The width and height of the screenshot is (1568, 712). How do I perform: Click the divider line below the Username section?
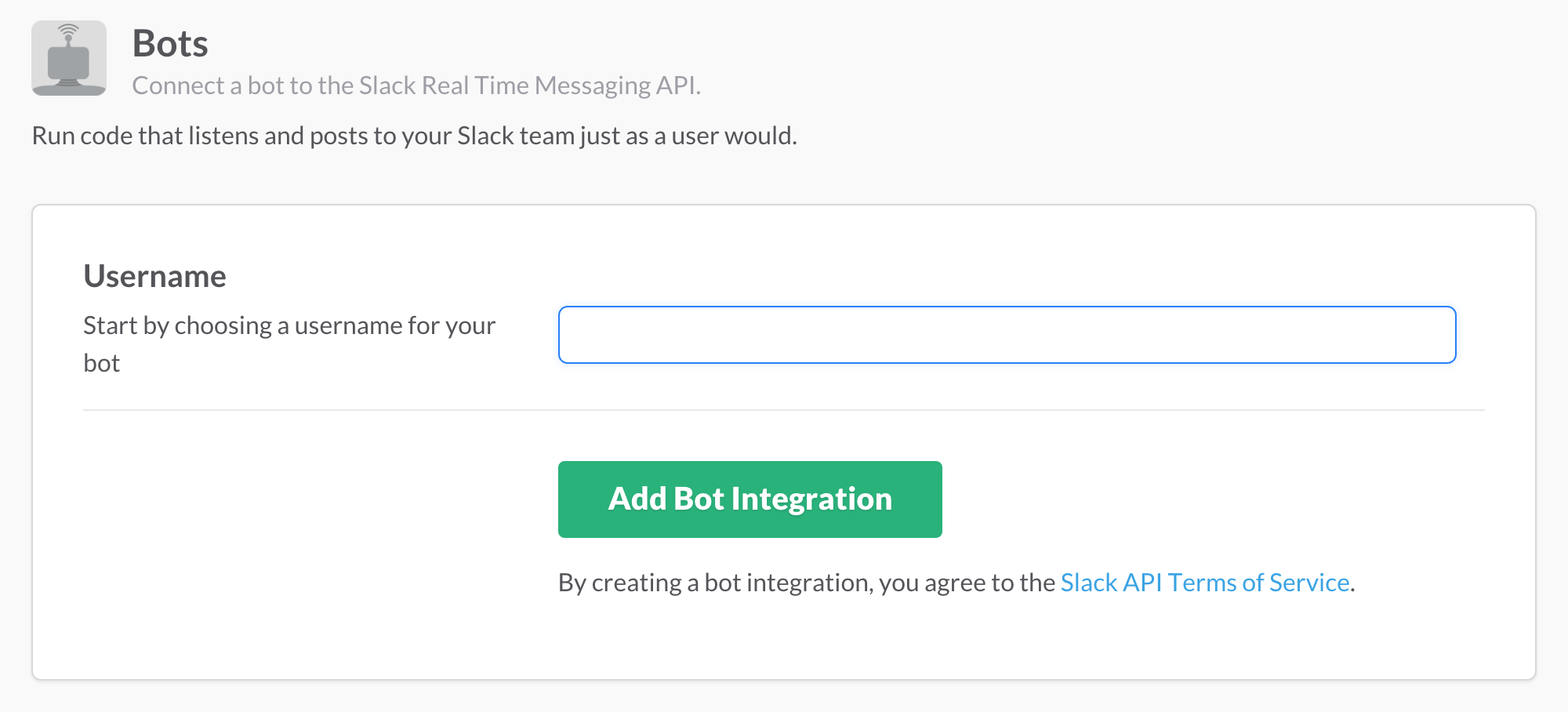[x=784, y=409]
